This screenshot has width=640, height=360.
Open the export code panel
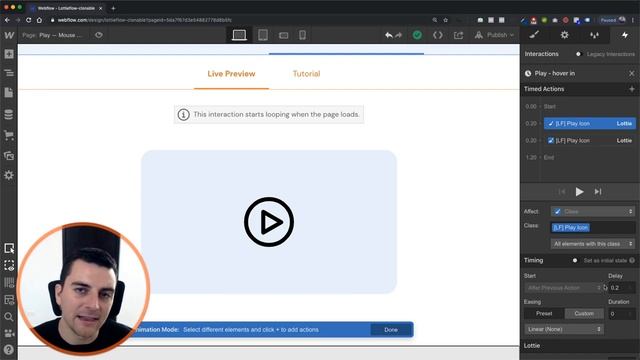click(438, 35)
